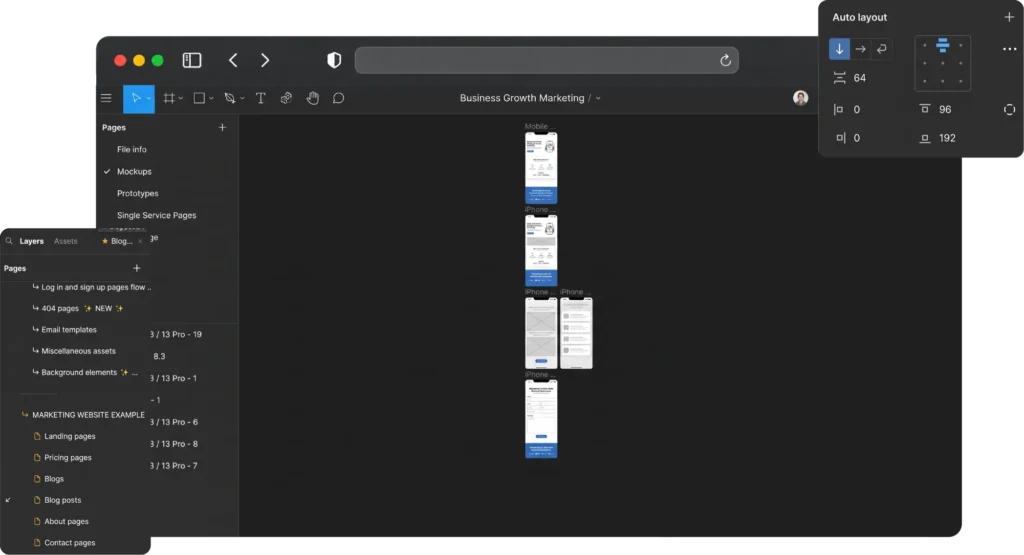Screen dimensions: 1024x555
Task: Click the Business Growth Marketing title
Action: pos(522,98)
